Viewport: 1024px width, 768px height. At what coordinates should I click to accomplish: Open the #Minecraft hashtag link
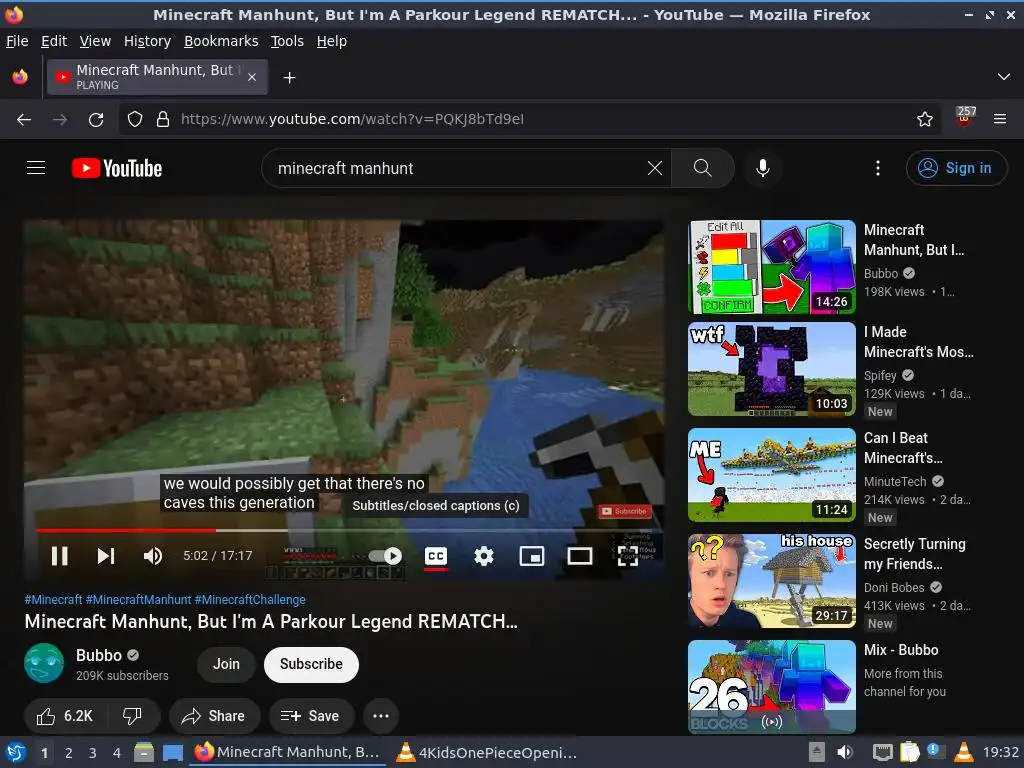(54, 600)
